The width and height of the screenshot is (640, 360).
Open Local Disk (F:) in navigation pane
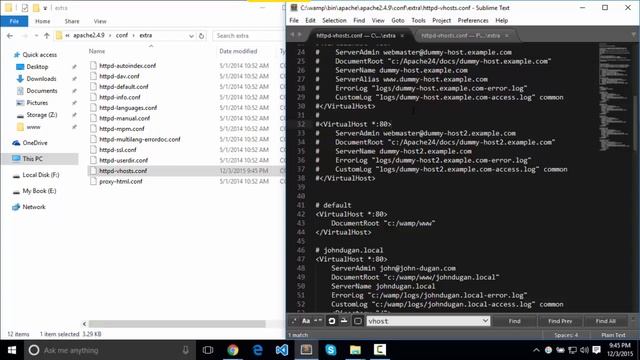40,175
